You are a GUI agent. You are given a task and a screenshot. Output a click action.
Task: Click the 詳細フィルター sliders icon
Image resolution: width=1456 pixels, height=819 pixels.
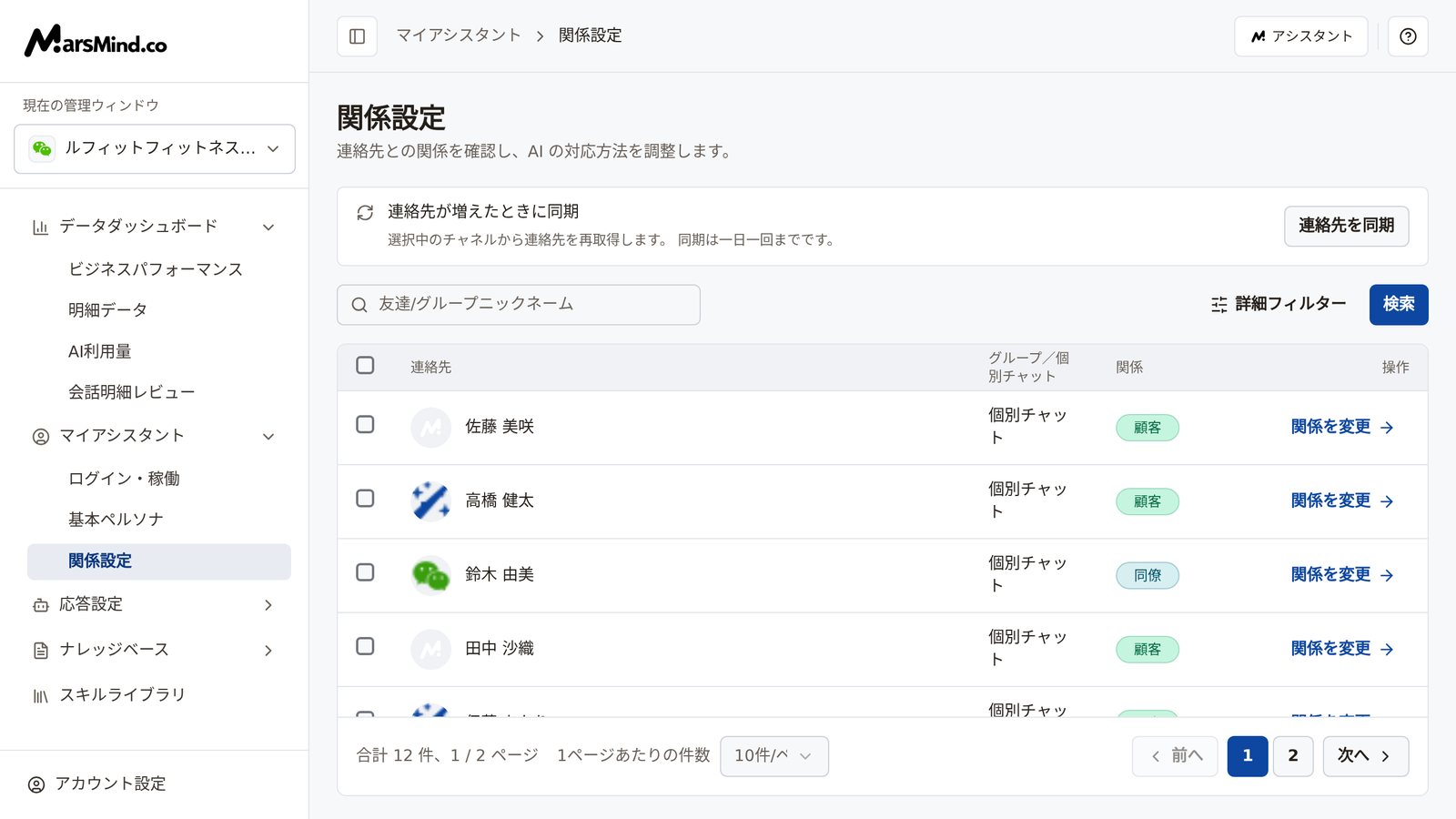tap(1219, 305)
